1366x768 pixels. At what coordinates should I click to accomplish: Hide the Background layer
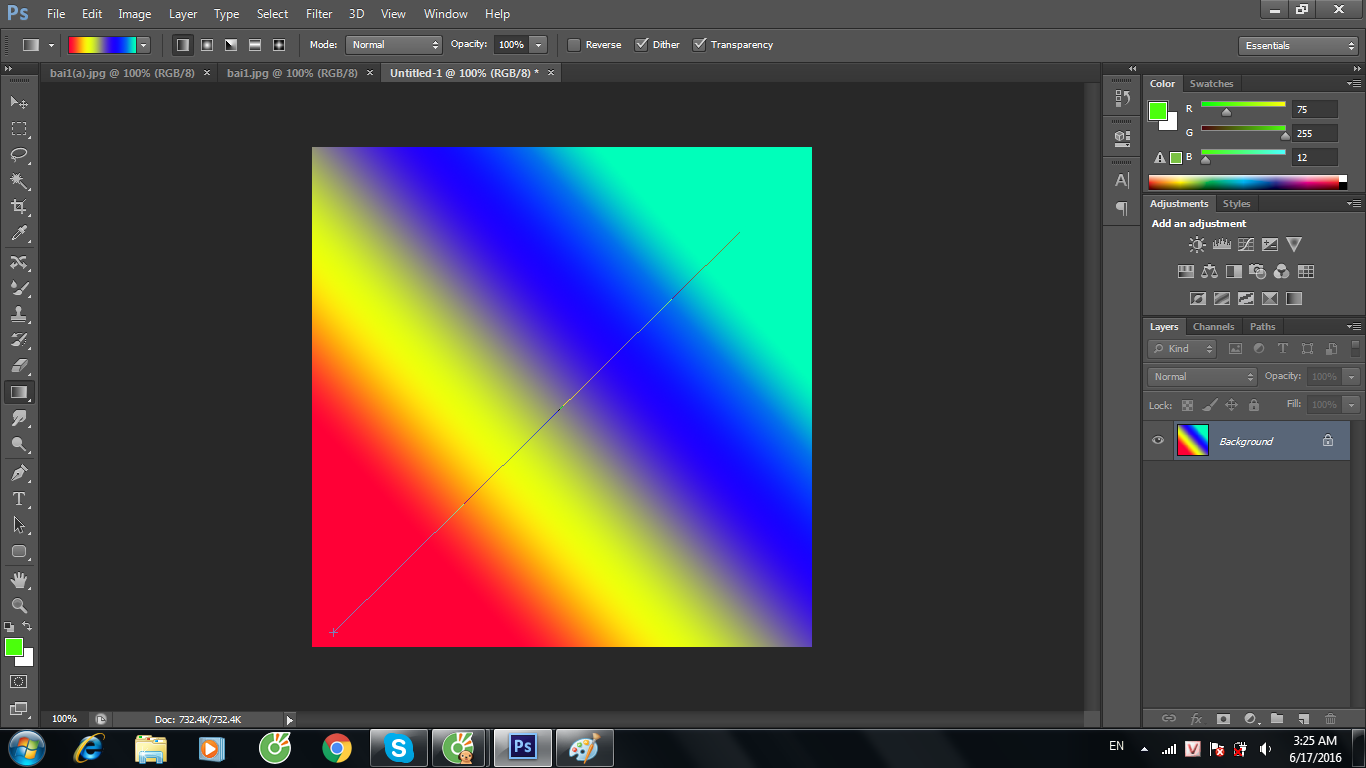[1157, 440]
